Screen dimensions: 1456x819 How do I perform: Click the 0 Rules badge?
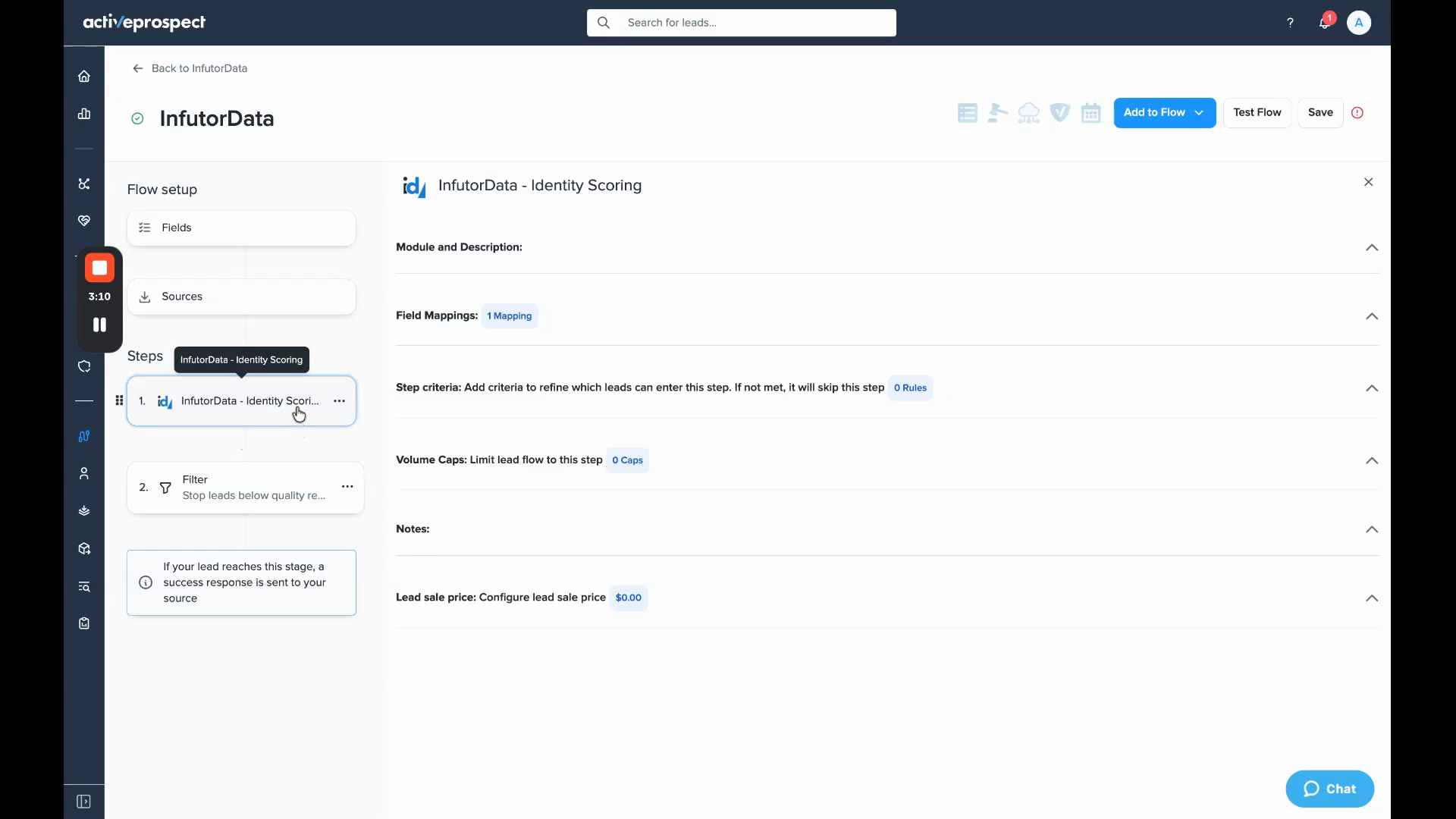(910, 388)
